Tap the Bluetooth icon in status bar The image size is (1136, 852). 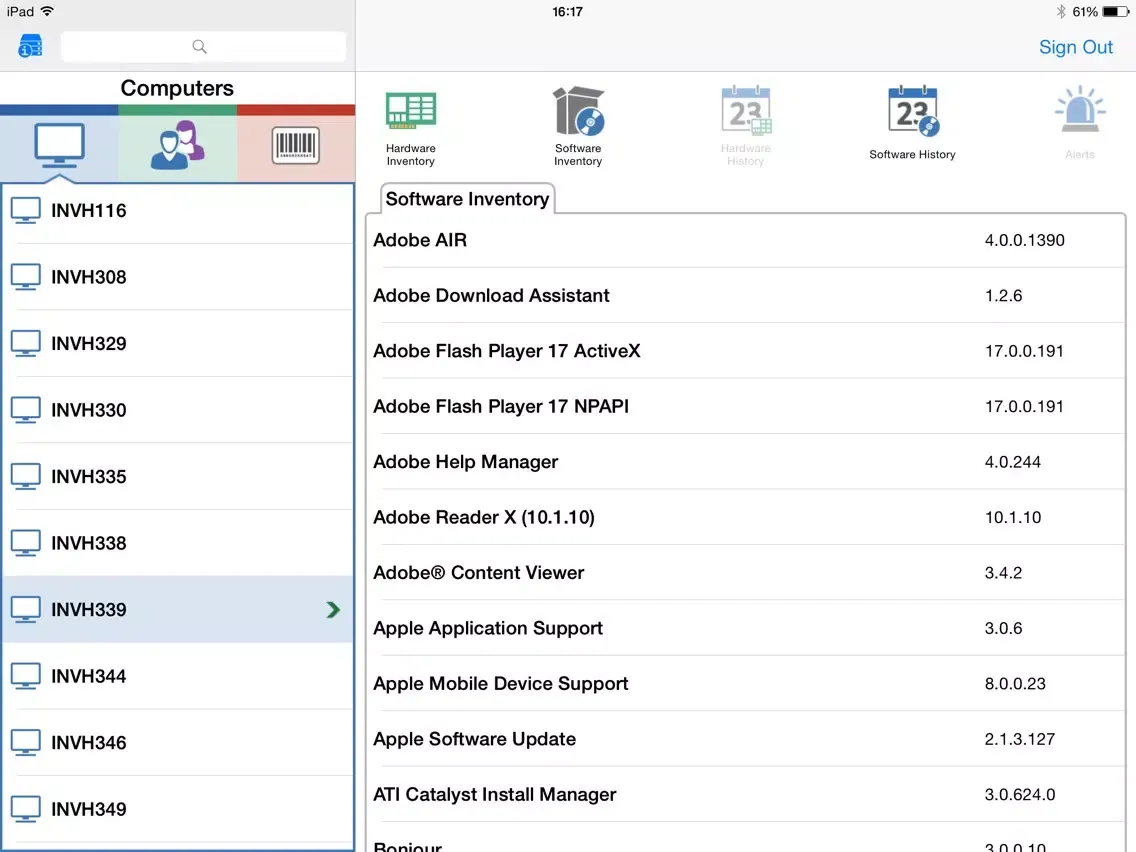point(1061,12)
